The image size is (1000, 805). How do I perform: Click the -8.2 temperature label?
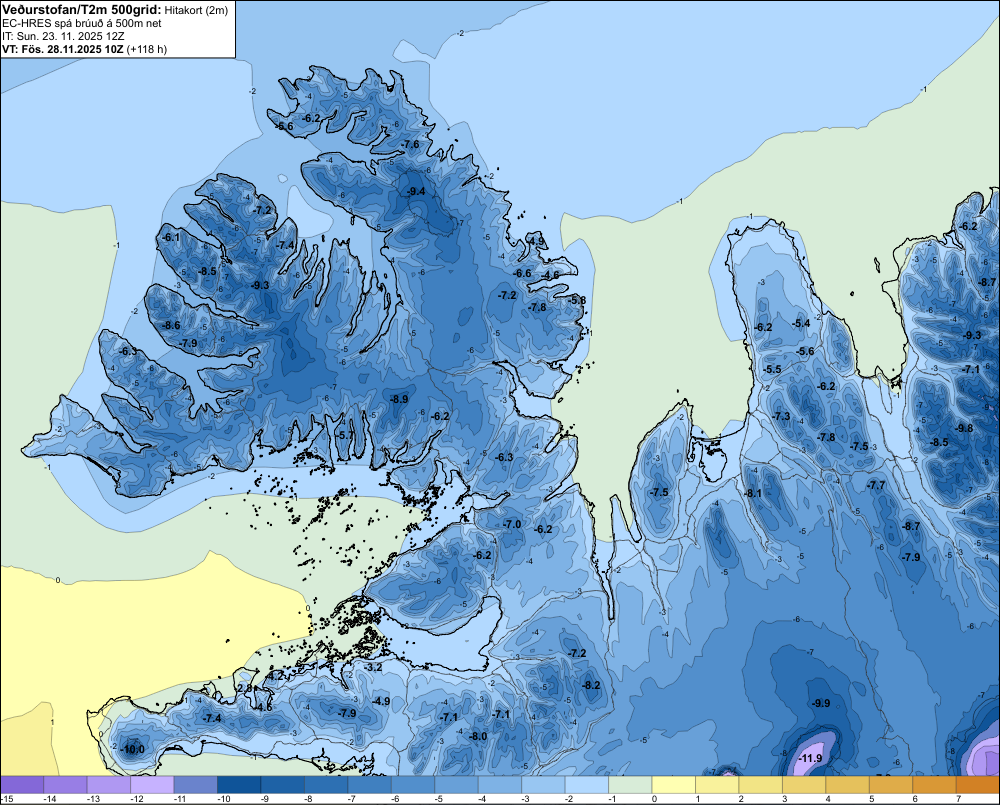(592, 685)
